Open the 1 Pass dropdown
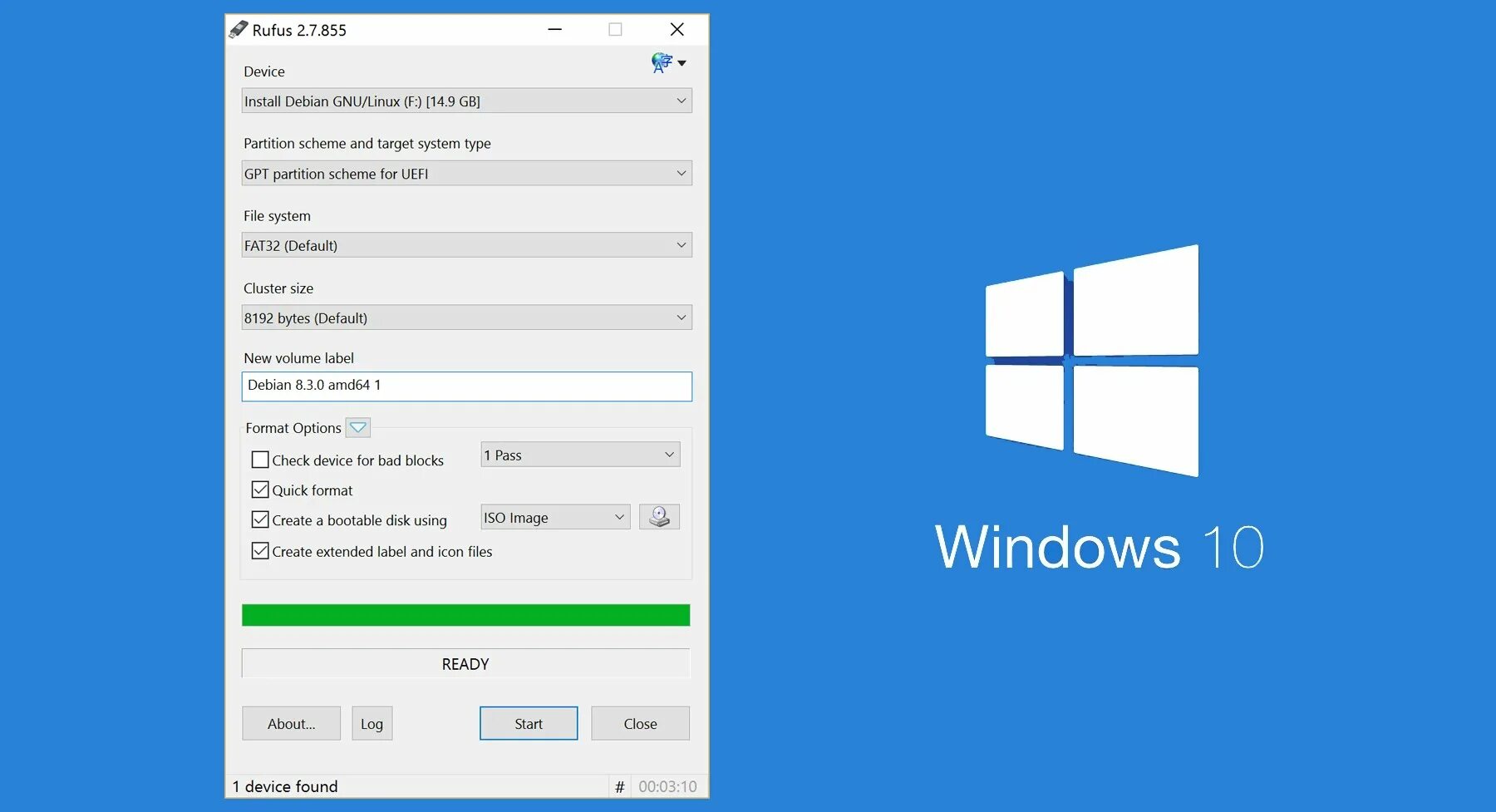Screen dimensions: 1496x812 point(580,455)
